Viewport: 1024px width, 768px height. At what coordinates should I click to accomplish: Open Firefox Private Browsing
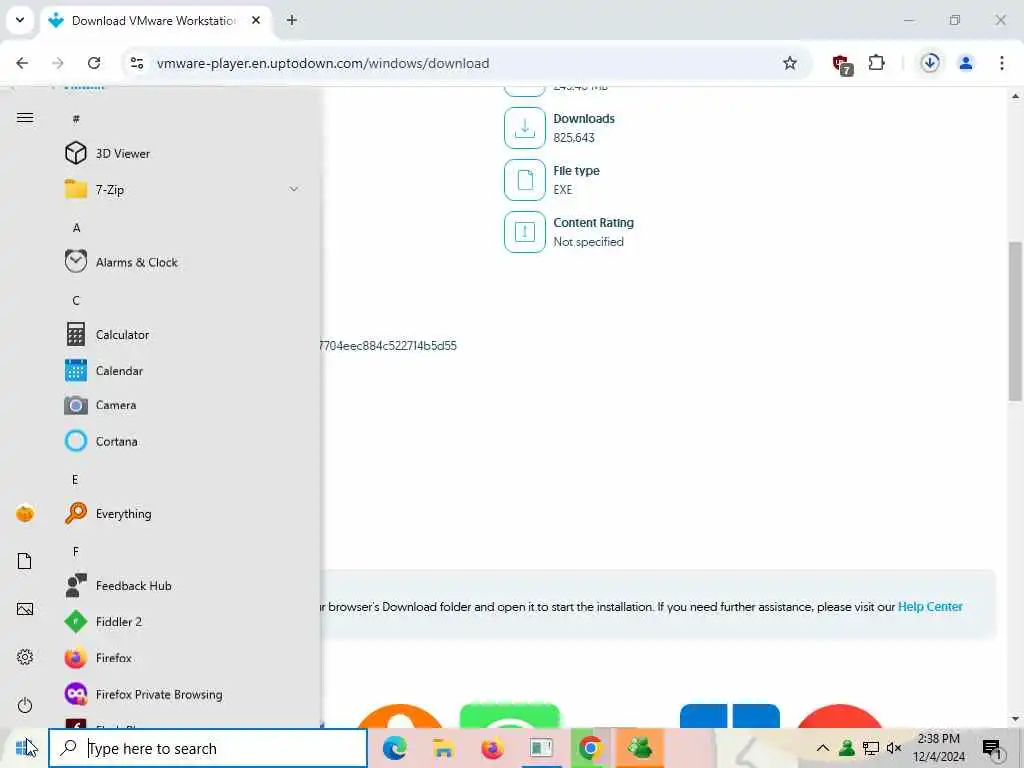click(183, 694)
